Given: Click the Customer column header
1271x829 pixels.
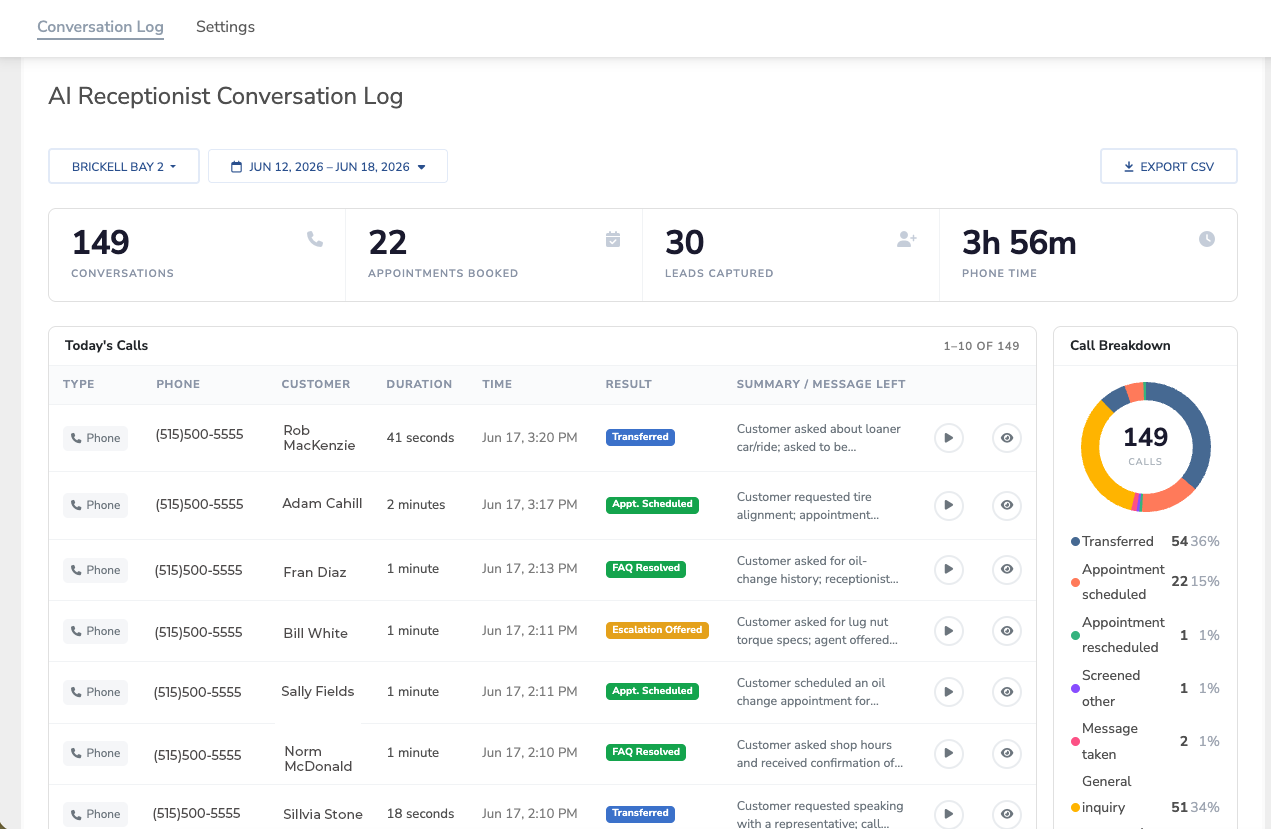Looking at the screenshot, I should click(316, 384).
